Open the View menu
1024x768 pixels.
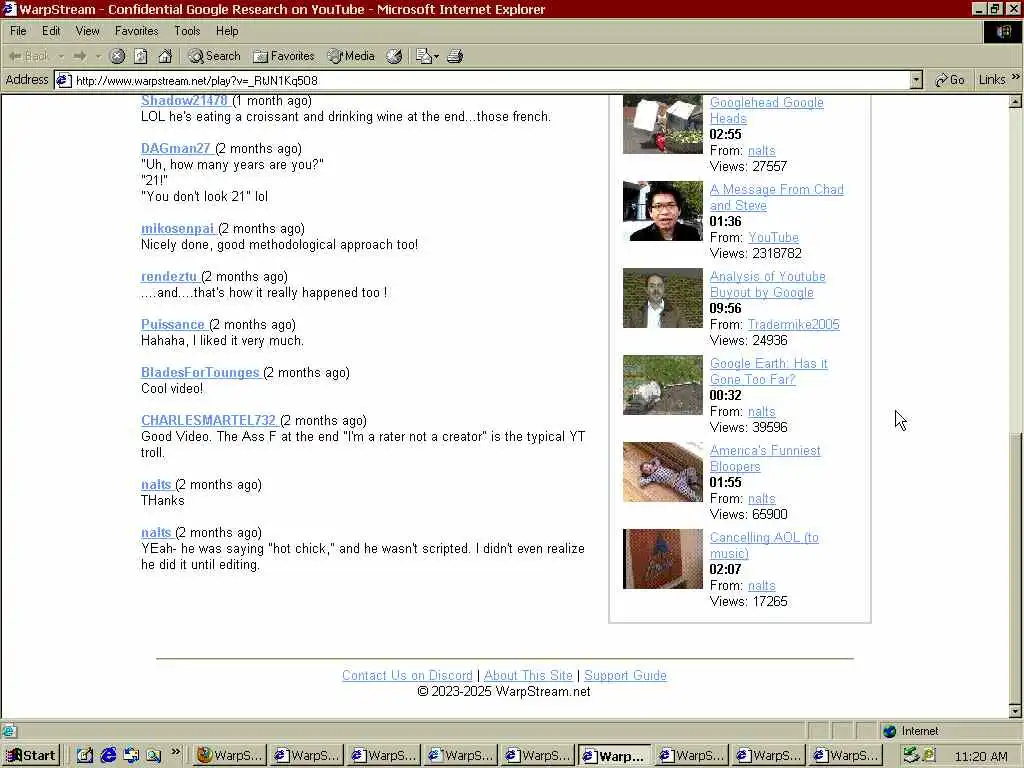(88, 31)
